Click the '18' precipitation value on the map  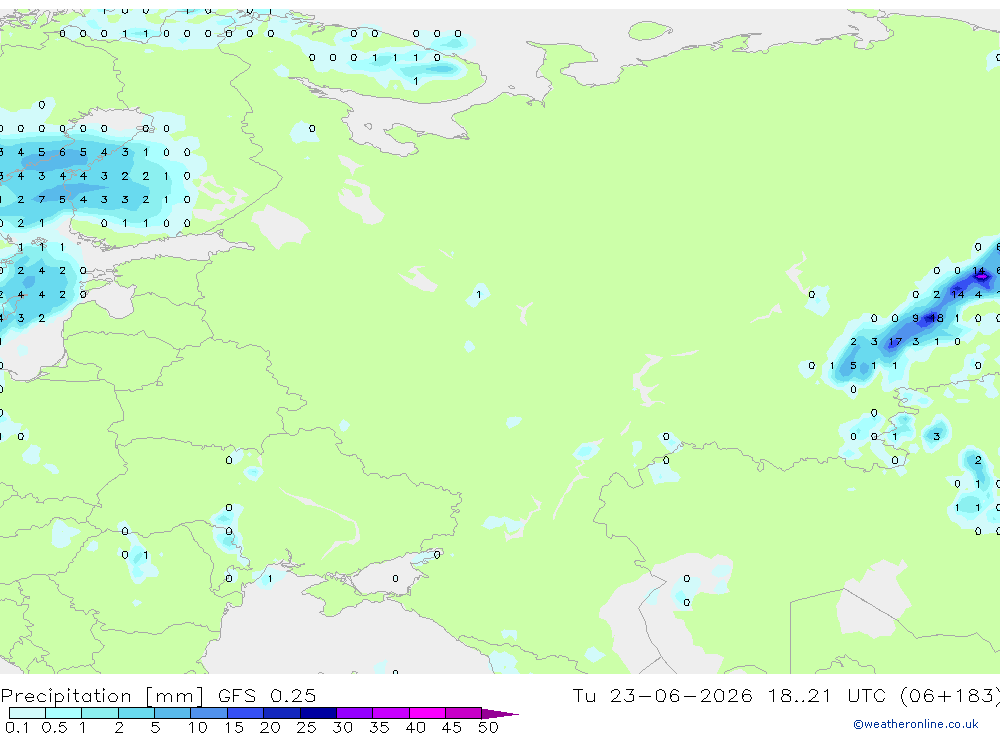936,318
